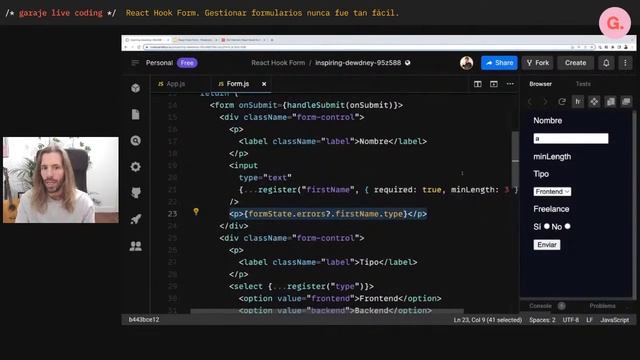Click the Fork button

pyautogui.click(x=538, y=63)
